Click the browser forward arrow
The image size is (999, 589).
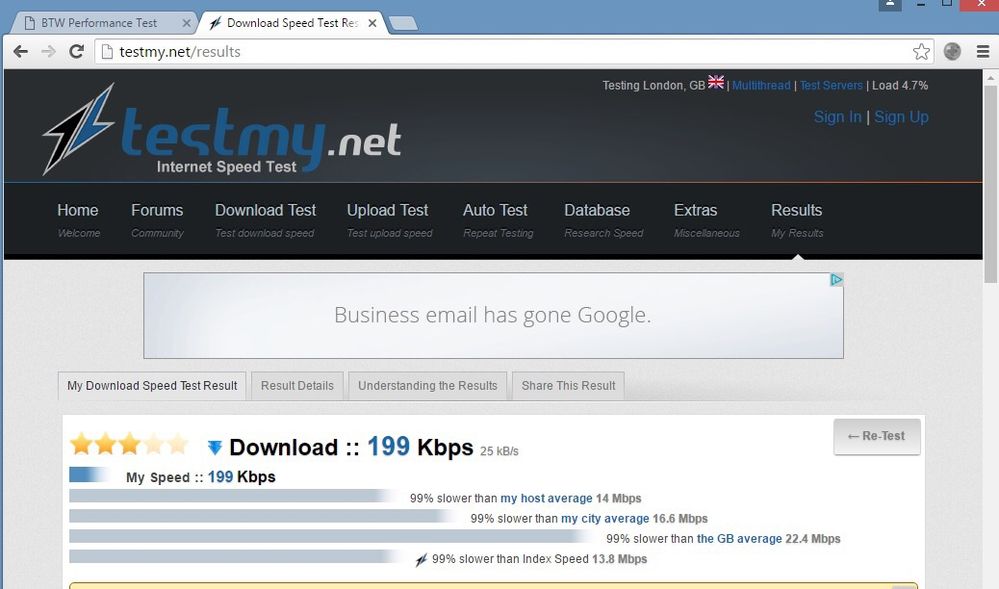click(x=48, y=52)
